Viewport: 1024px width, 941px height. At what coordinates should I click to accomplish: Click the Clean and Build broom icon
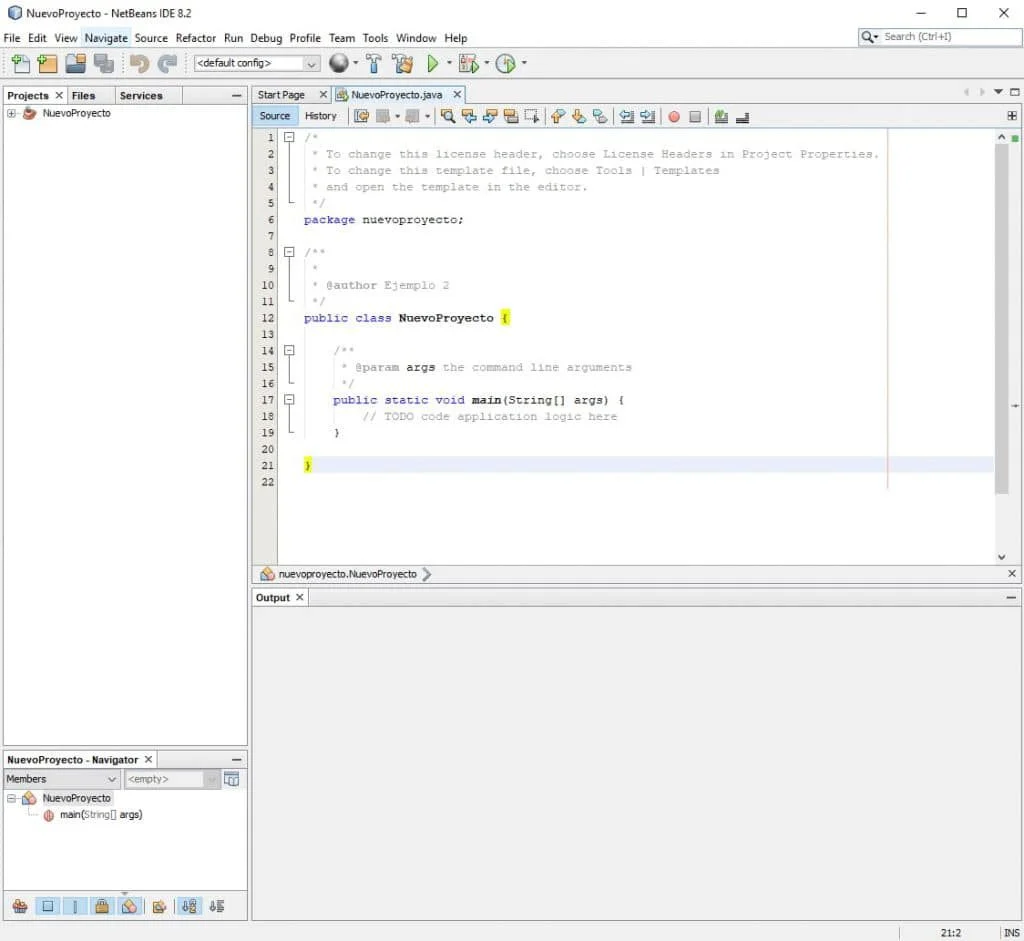point(403,63)
